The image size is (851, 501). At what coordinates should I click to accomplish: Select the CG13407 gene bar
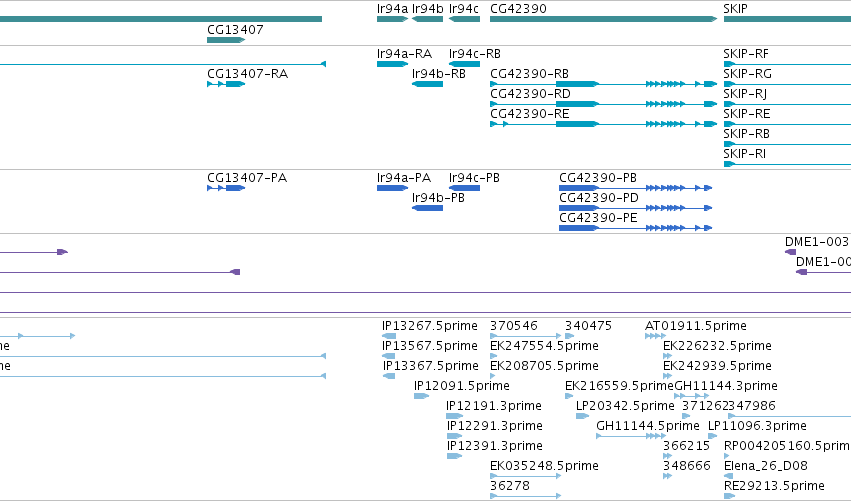226,40
